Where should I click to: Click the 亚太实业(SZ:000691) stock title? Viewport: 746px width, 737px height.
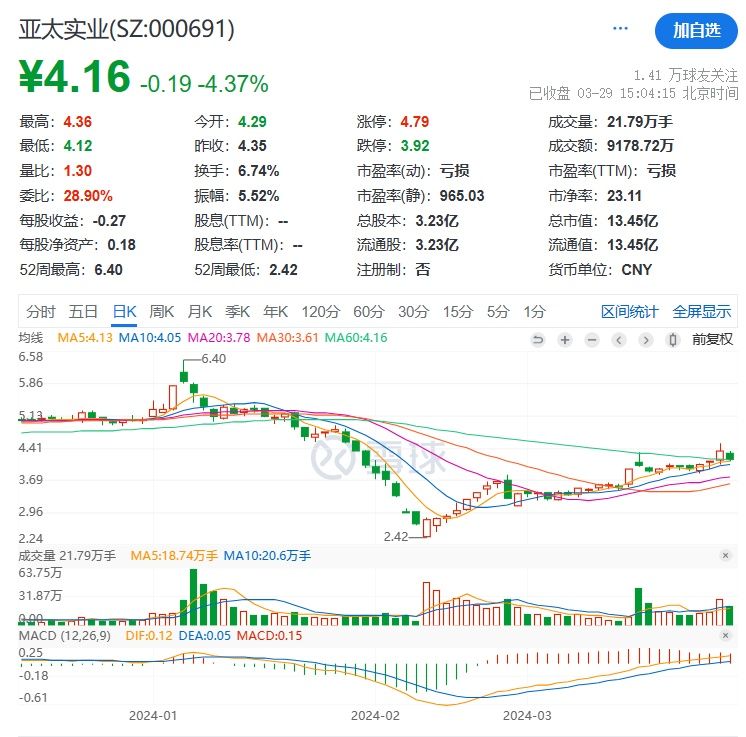click(127, 29)
